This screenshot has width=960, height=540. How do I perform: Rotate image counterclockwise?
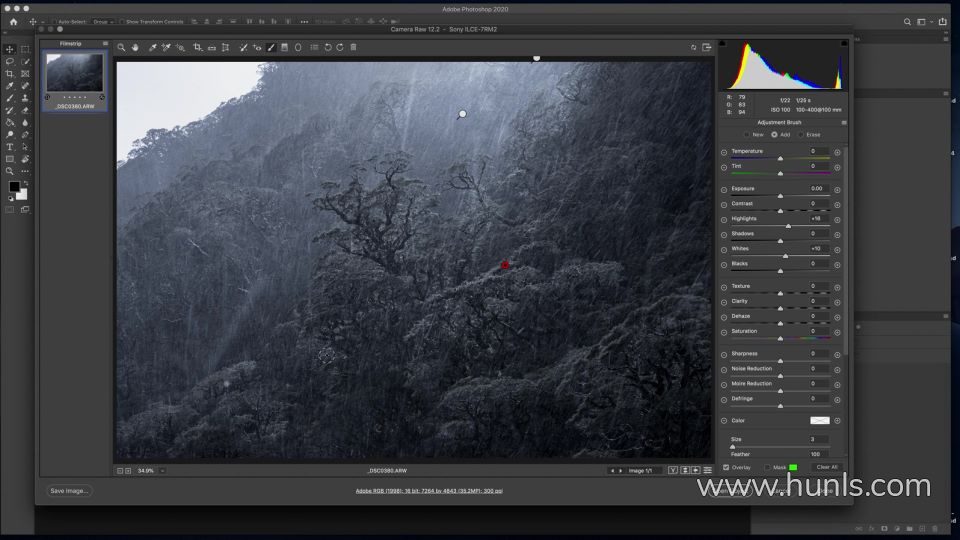(x=328, y=47)
